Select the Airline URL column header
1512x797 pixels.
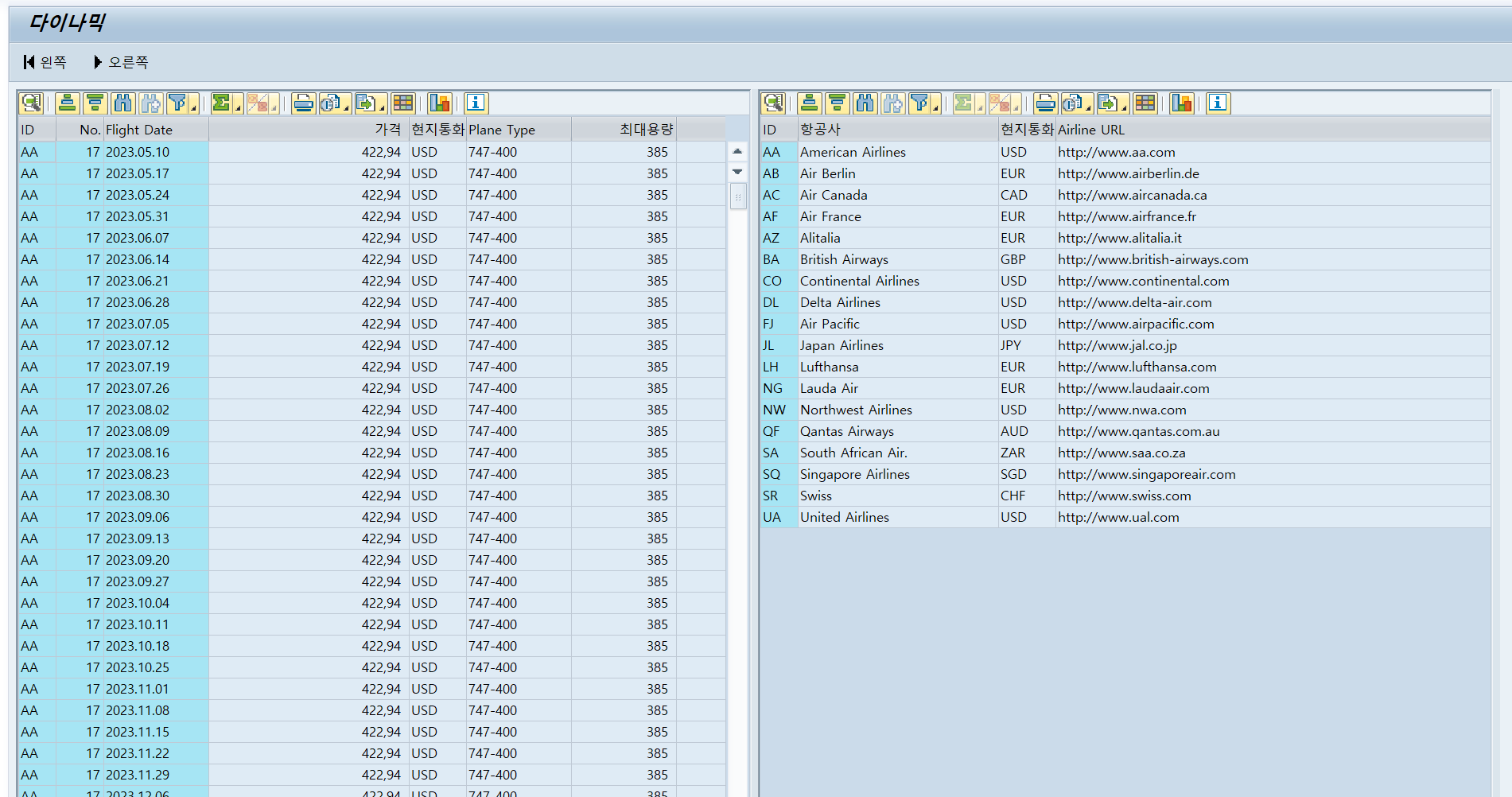pyautogui.click(x=1273, y=130)
